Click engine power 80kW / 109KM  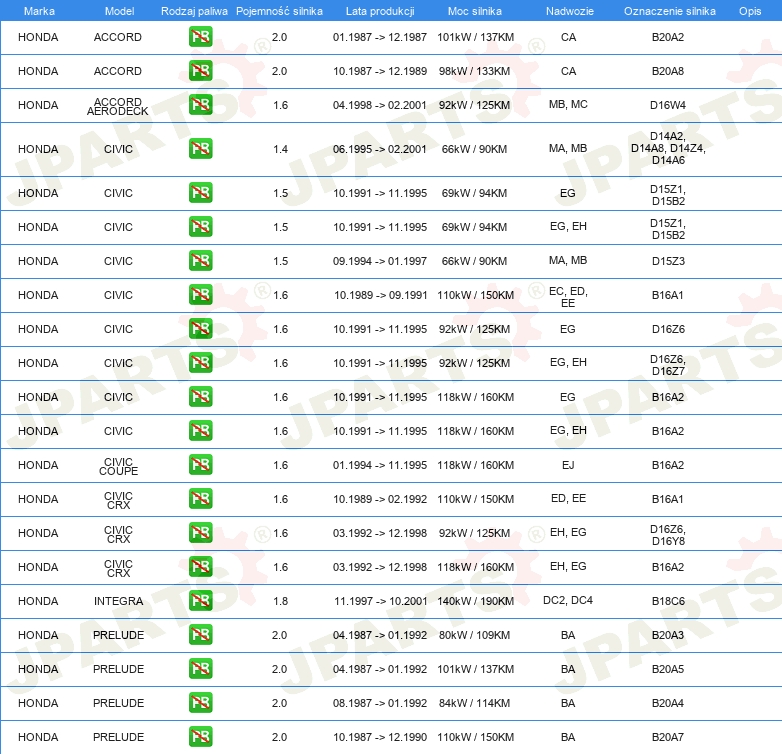click(474, 635)
